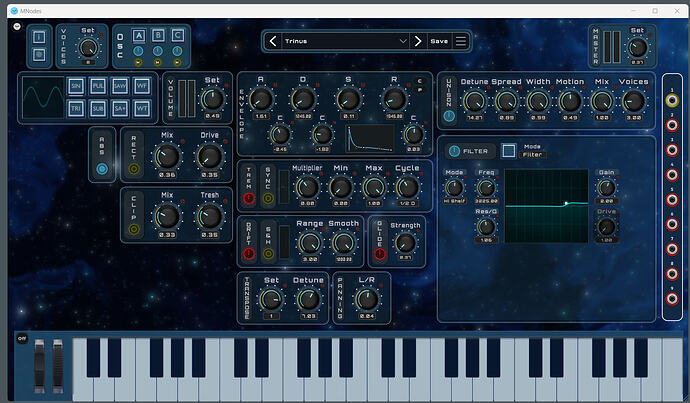The image size is (690, 403).
Task: Switch to oscillator tab C
Action: coord(177,36)
